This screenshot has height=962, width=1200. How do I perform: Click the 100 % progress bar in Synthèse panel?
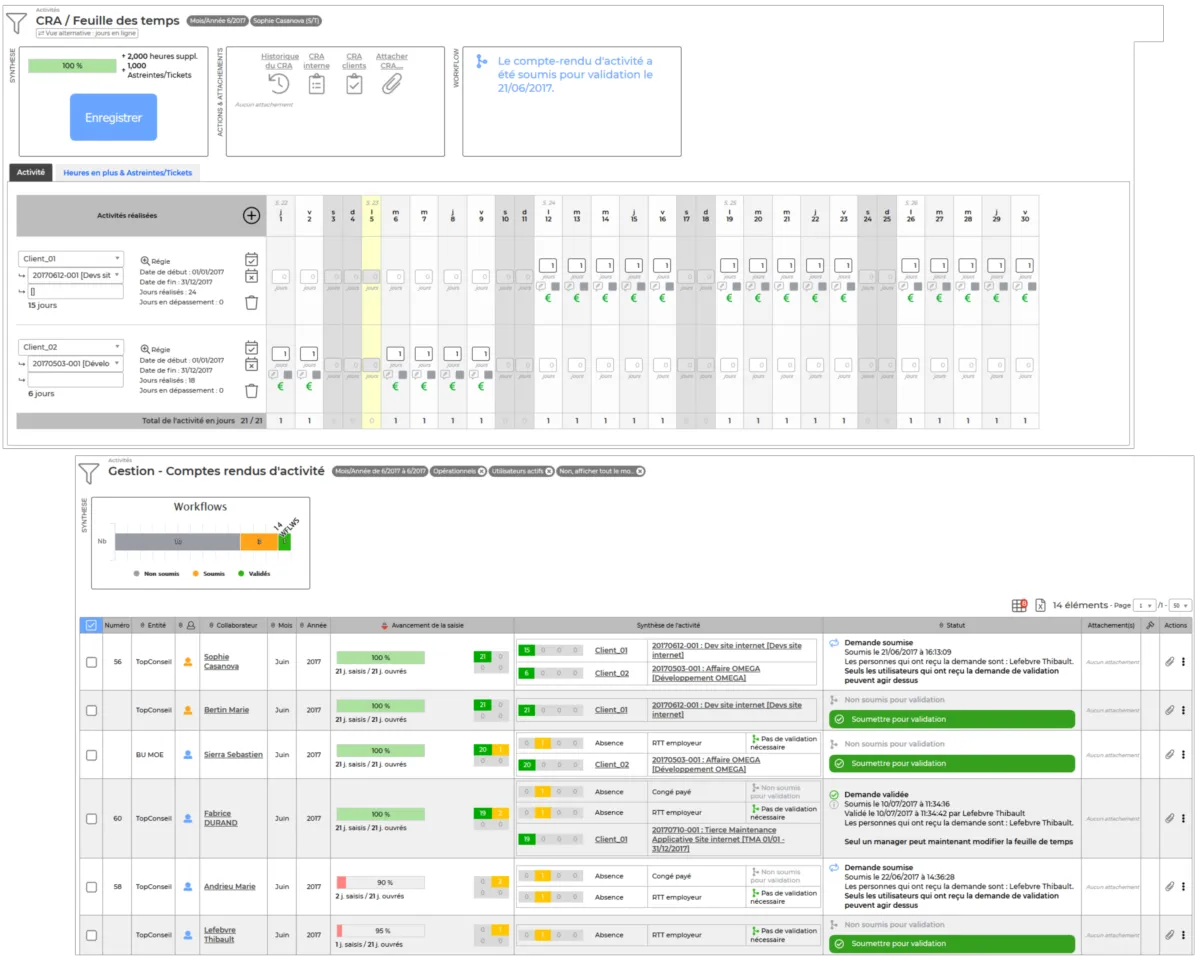(72, 65)
